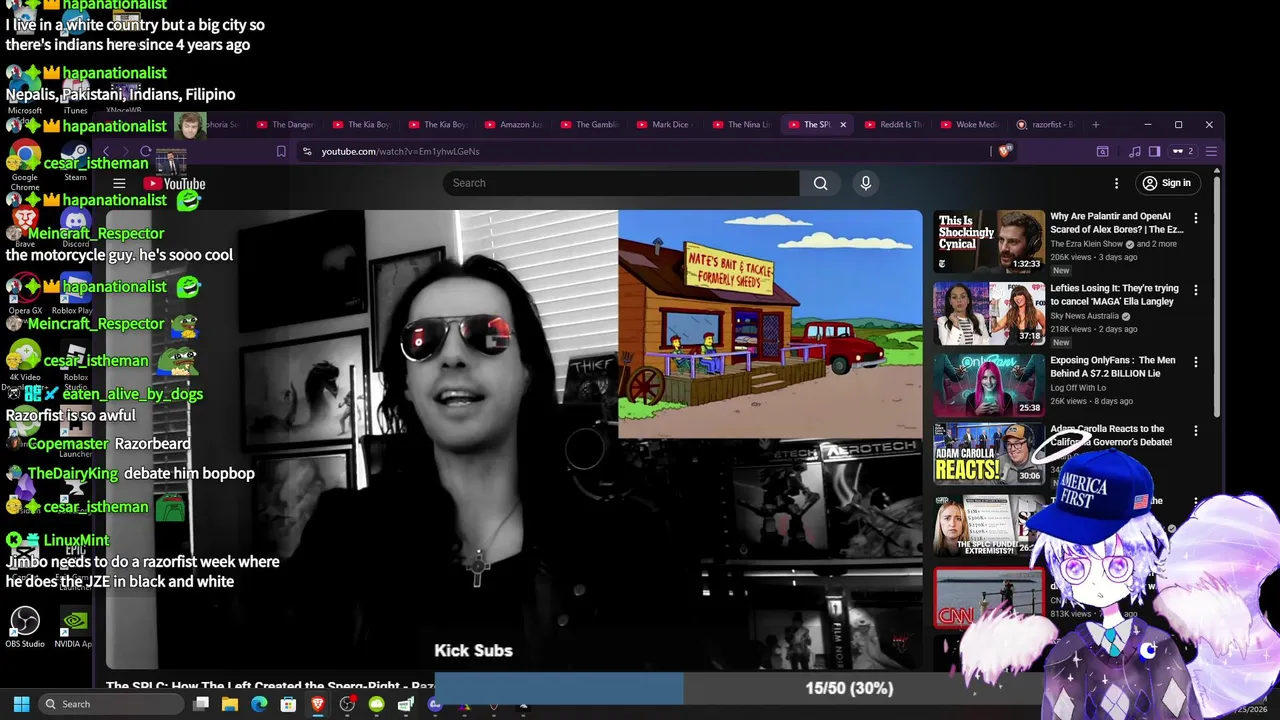Switch to the Reddit Is Th browser tab
1280x720 pixels.
tap(893, 125)
